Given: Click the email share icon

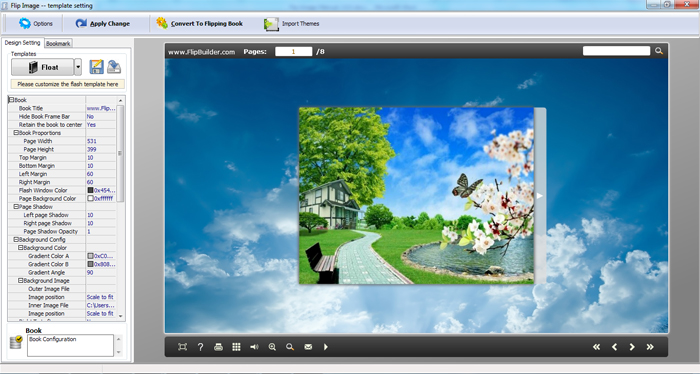Looking at the screenshot, I should coord(308,347).
